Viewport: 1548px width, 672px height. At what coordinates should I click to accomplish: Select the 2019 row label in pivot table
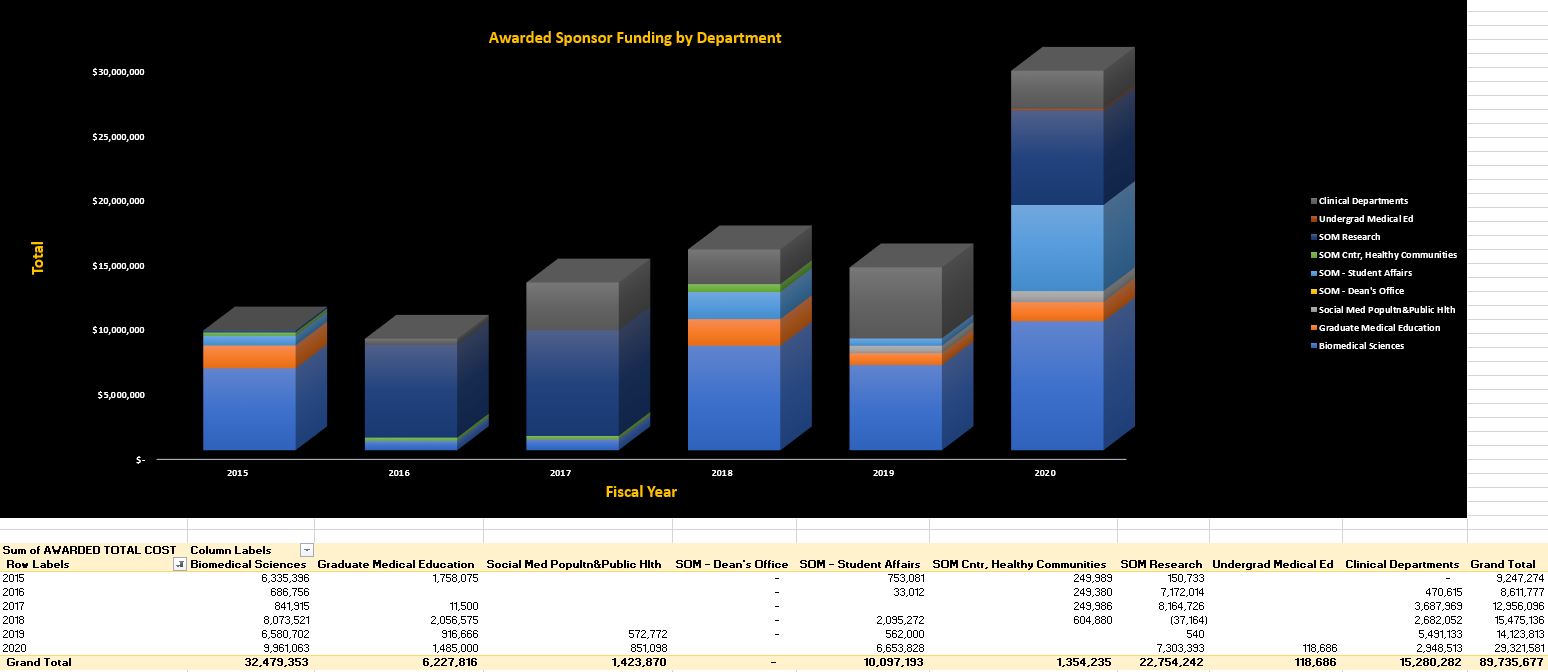(15, 634)
